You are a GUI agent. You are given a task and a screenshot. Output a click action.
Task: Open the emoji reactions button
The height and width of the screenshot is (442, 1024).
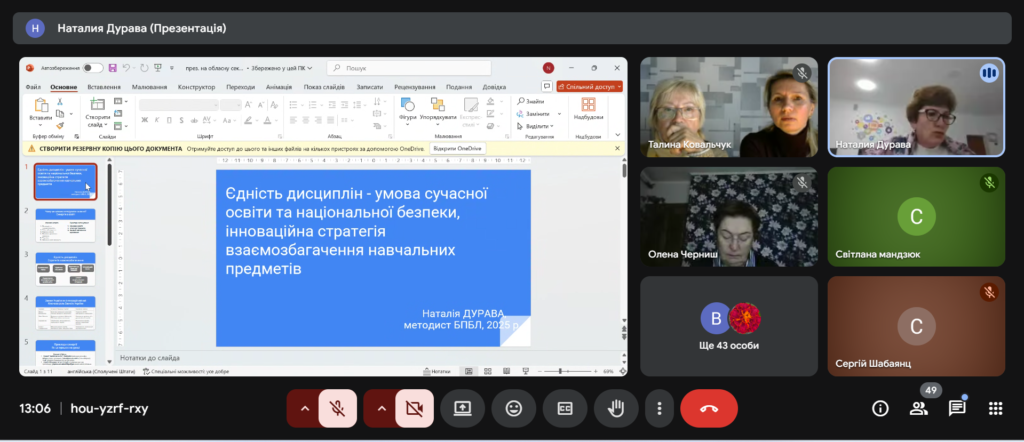click(514, 408)
